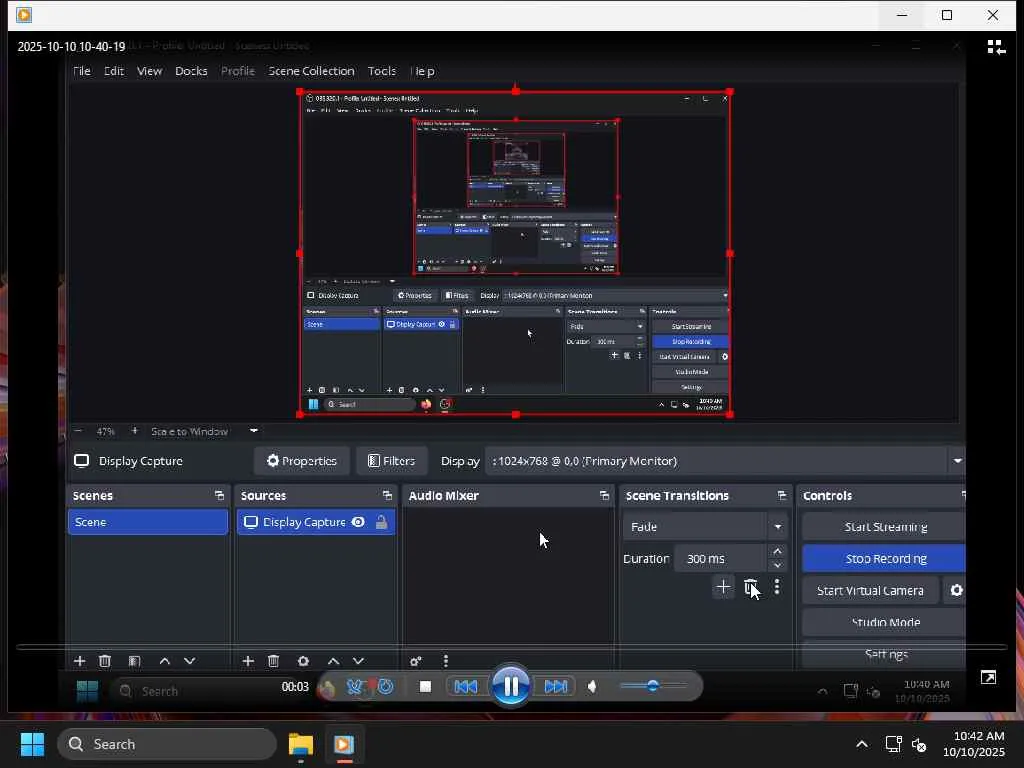Switch to Library view icon
The height and width of the screenshot is (768, 1024).
[x=995, y=47]
